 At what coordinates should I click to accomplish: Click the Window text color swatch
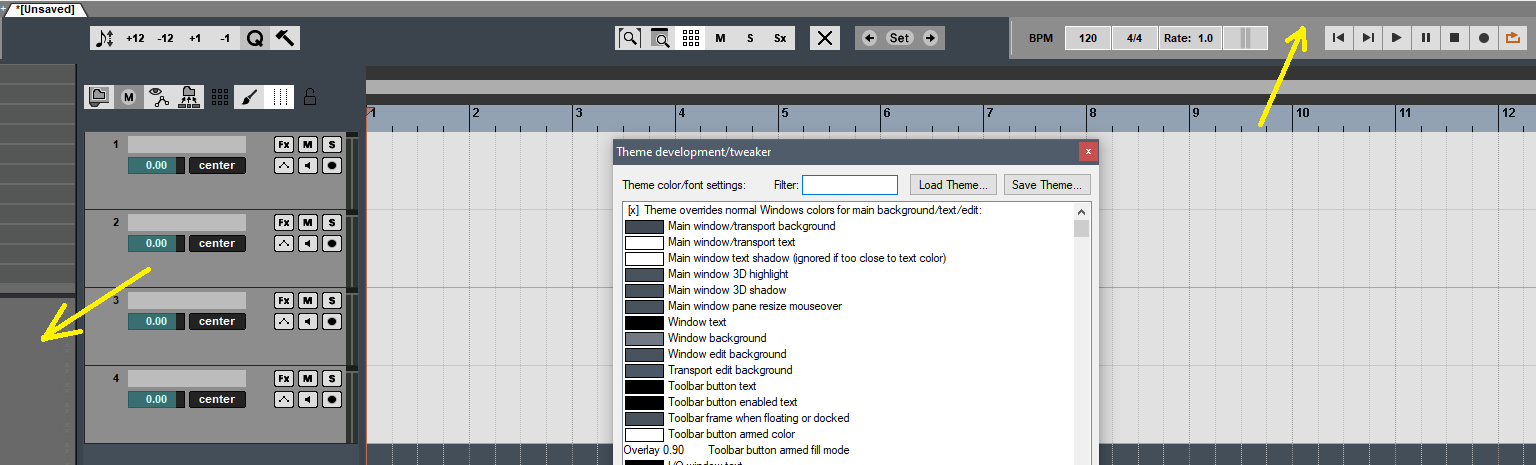pyautogui.click(x=644, y=322)
